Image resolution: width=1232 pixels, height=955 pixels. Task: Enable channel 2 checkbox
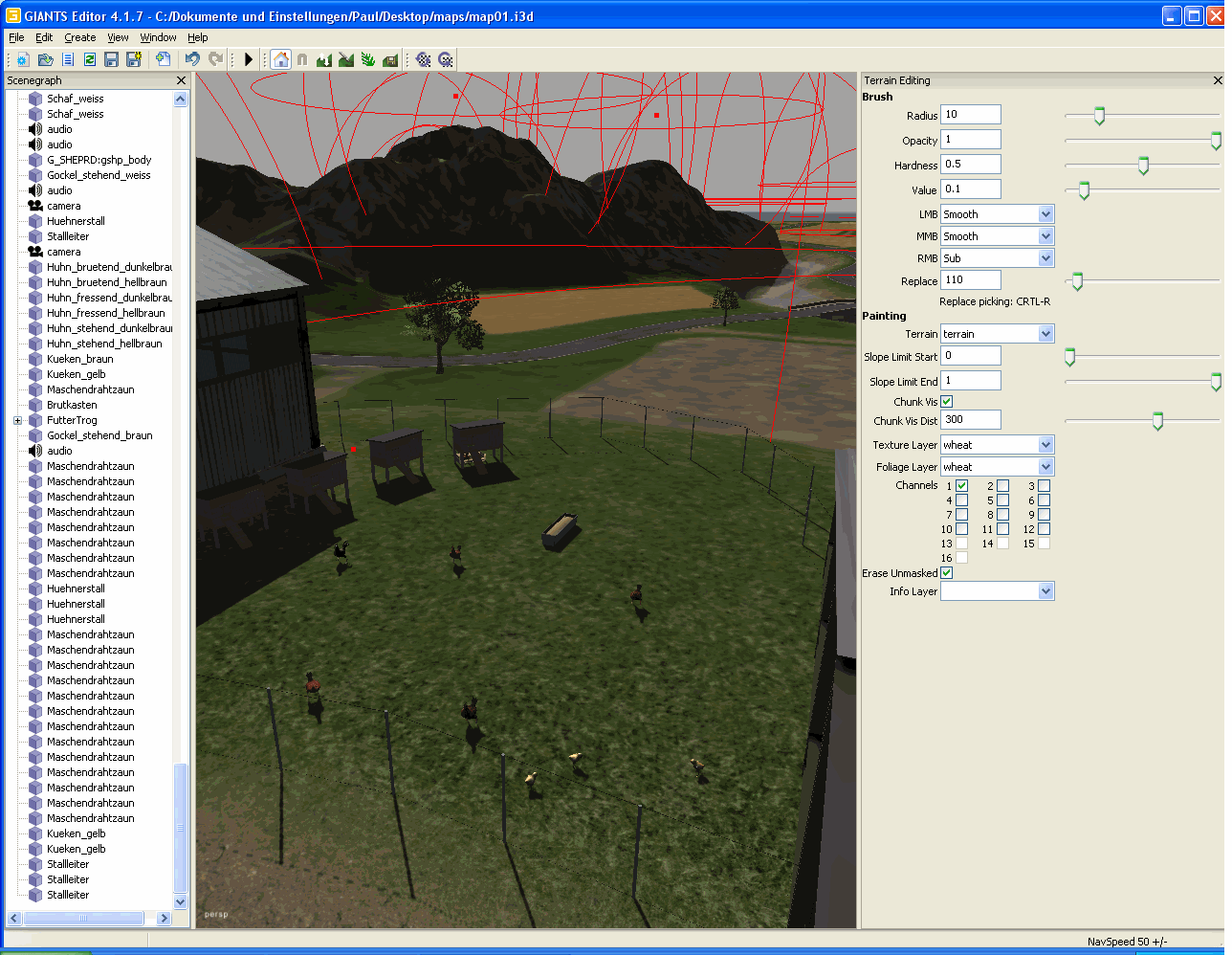[1002, 486]
